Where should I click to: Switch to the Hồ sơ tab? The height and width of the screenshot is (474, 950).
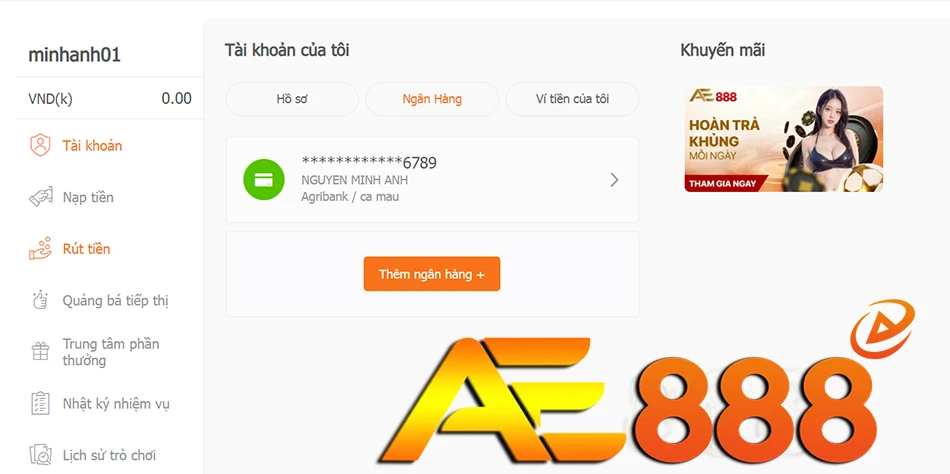pos(292,99)
